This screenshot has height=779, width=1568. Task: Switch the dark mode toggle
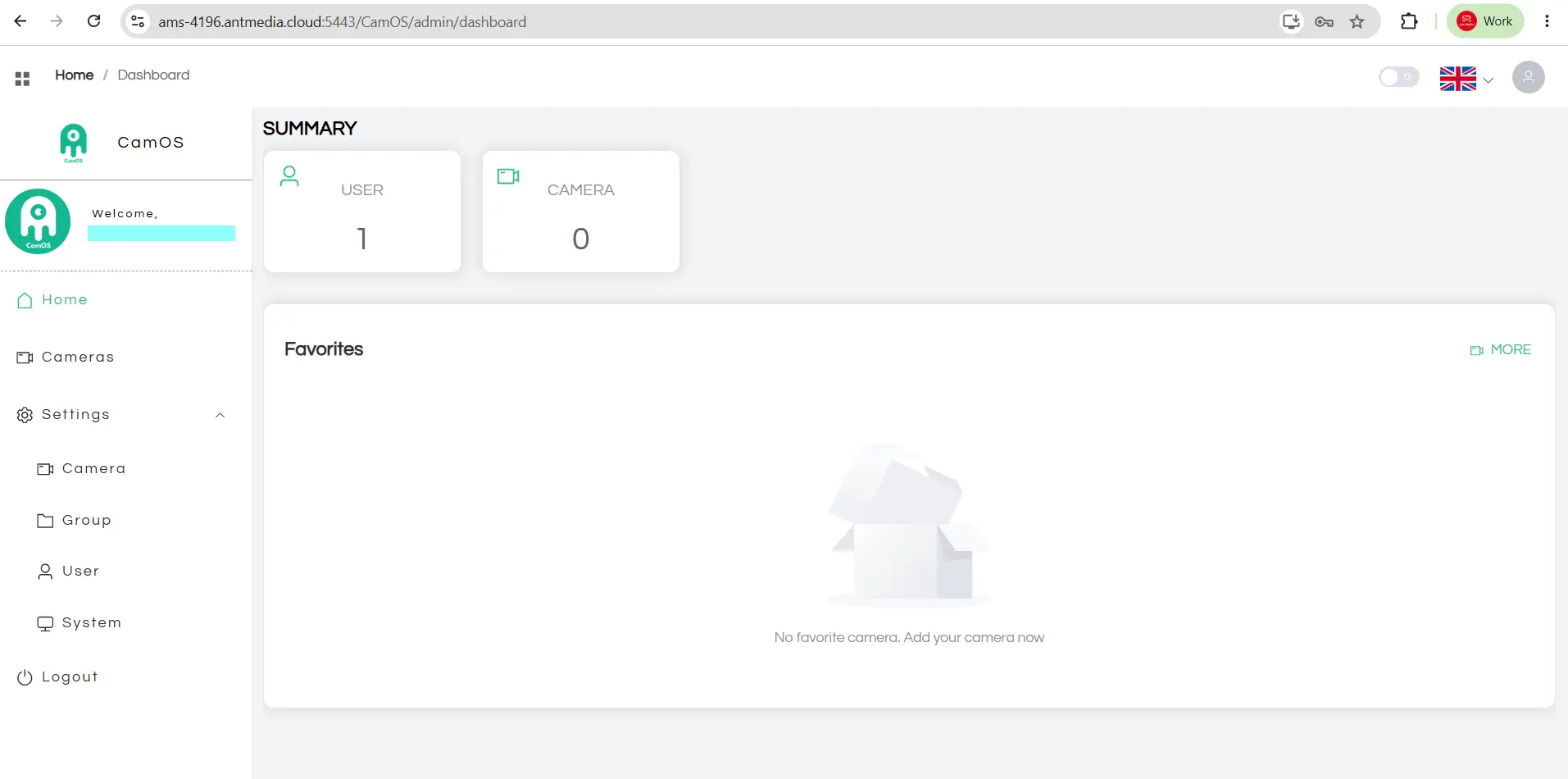click(1398, 77)
